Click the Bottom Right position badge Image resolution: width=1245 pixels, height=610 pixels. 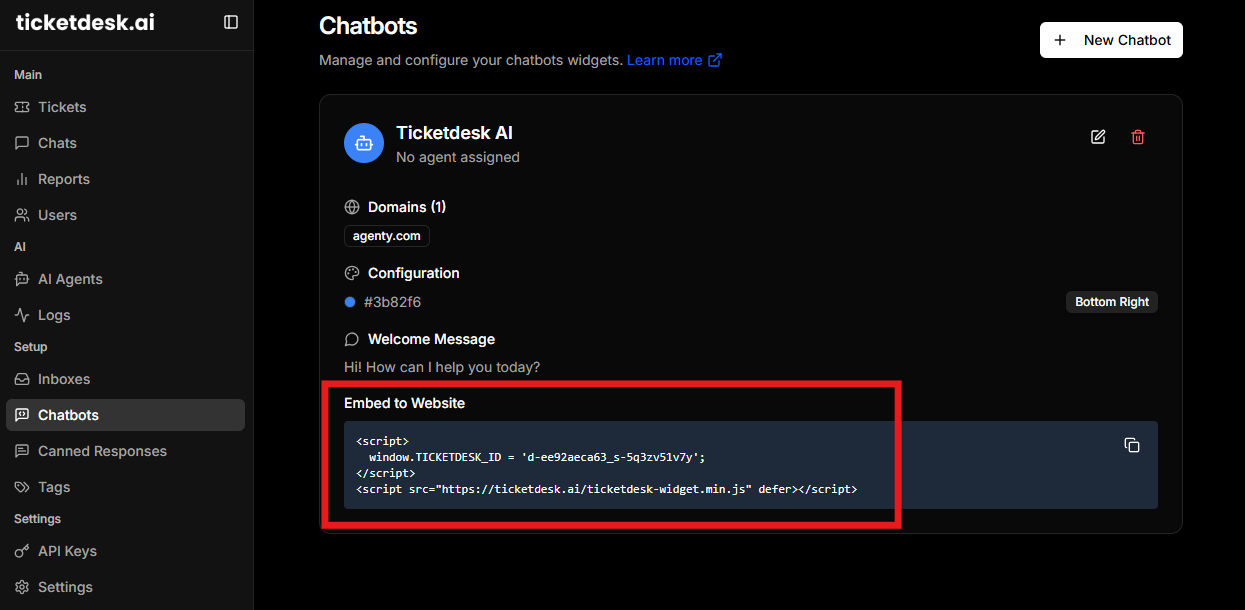click(1112, 302)
